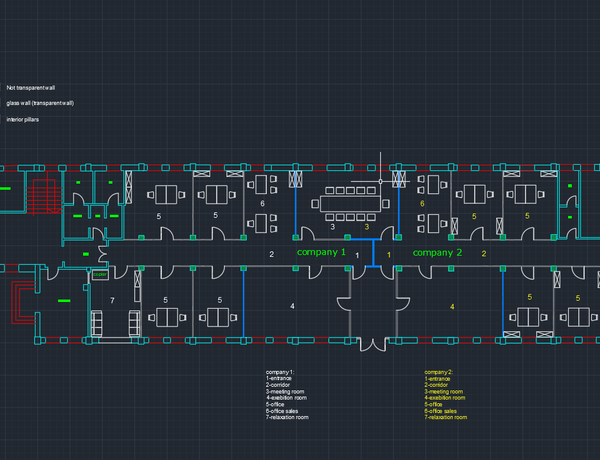Click the left sofa in relaxation room 7
600x460 pixels.
[98, 324]
